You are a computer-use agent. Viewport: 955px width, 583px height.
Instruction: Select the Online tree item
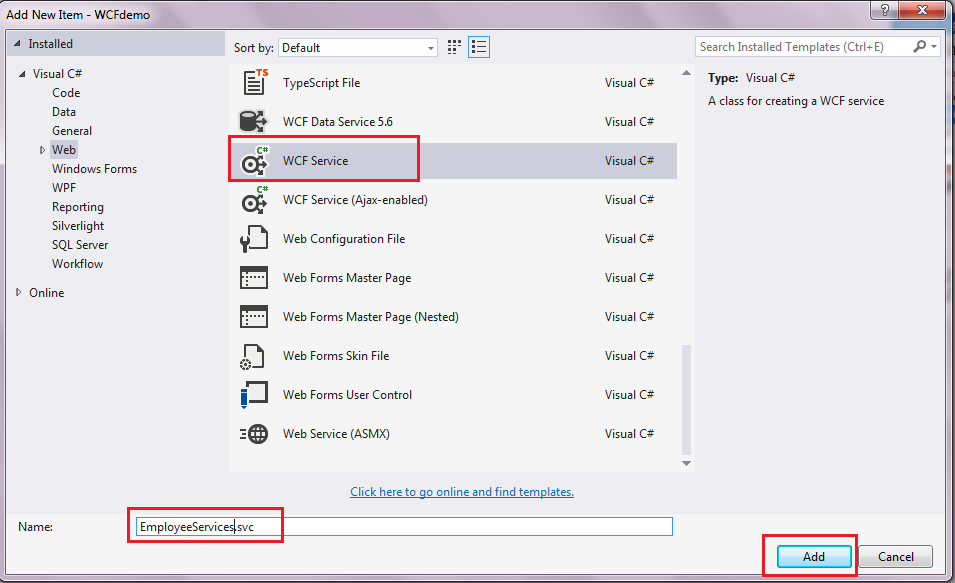tap(46, 292)
